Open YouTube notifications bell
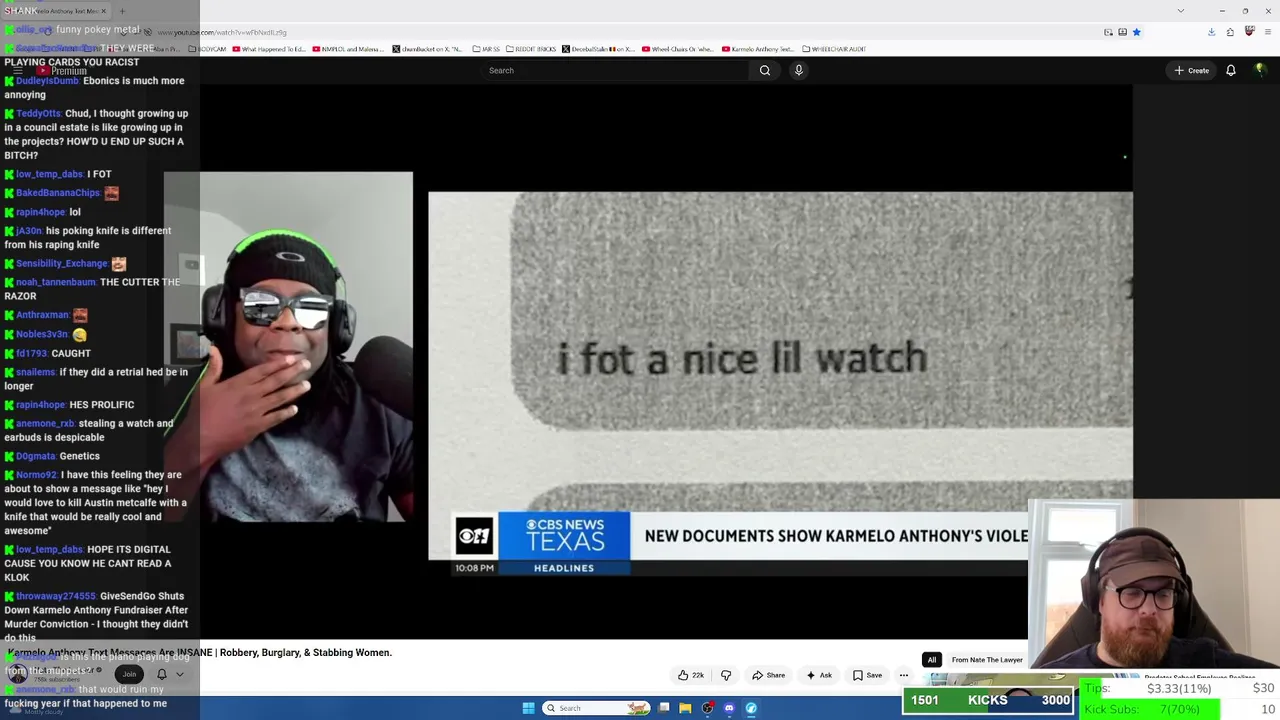The height and width of the screenshot is (720, 1280). click(1231, 70)
